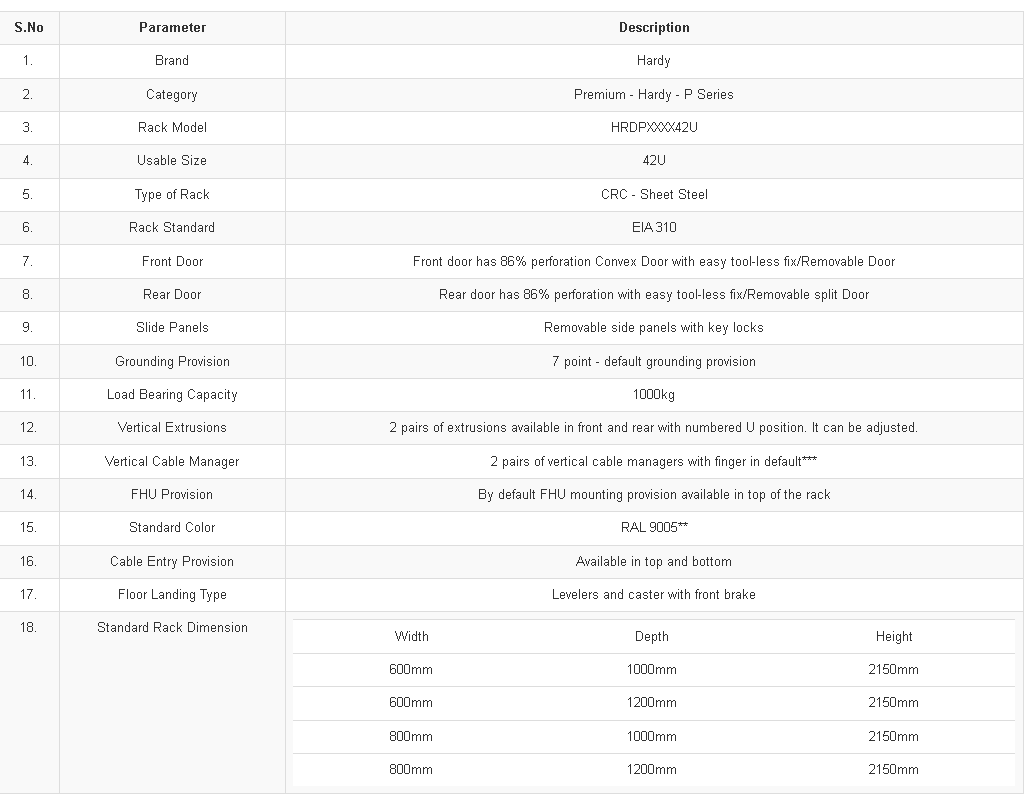The image size is (1024, 803).
Task: Click the Description column header
Action: coord(654,28)
